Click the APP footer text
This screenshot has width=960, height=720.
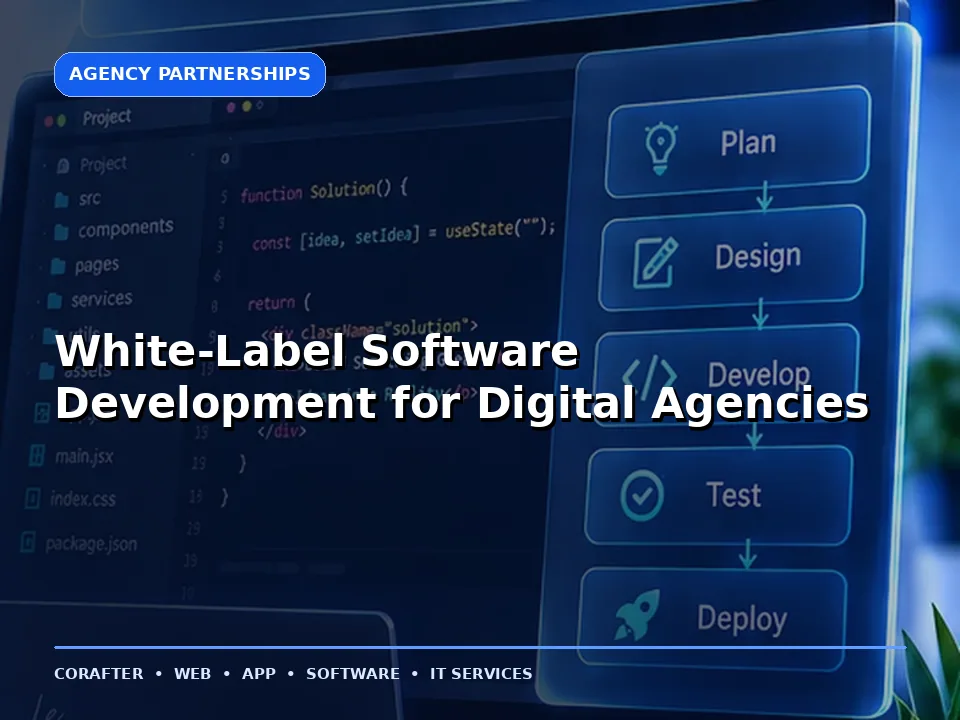258,673
